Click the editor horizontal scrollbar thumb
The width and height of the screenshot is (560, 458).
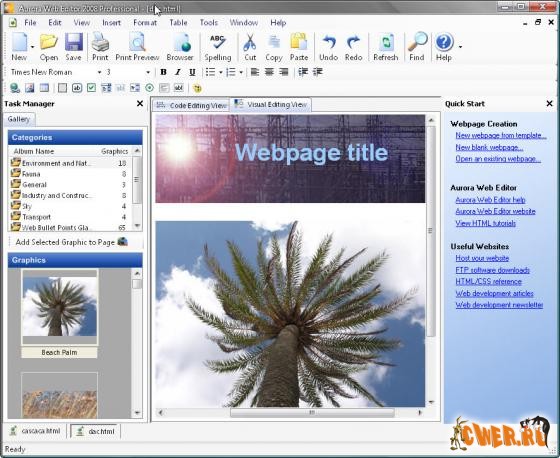(312, 413)
